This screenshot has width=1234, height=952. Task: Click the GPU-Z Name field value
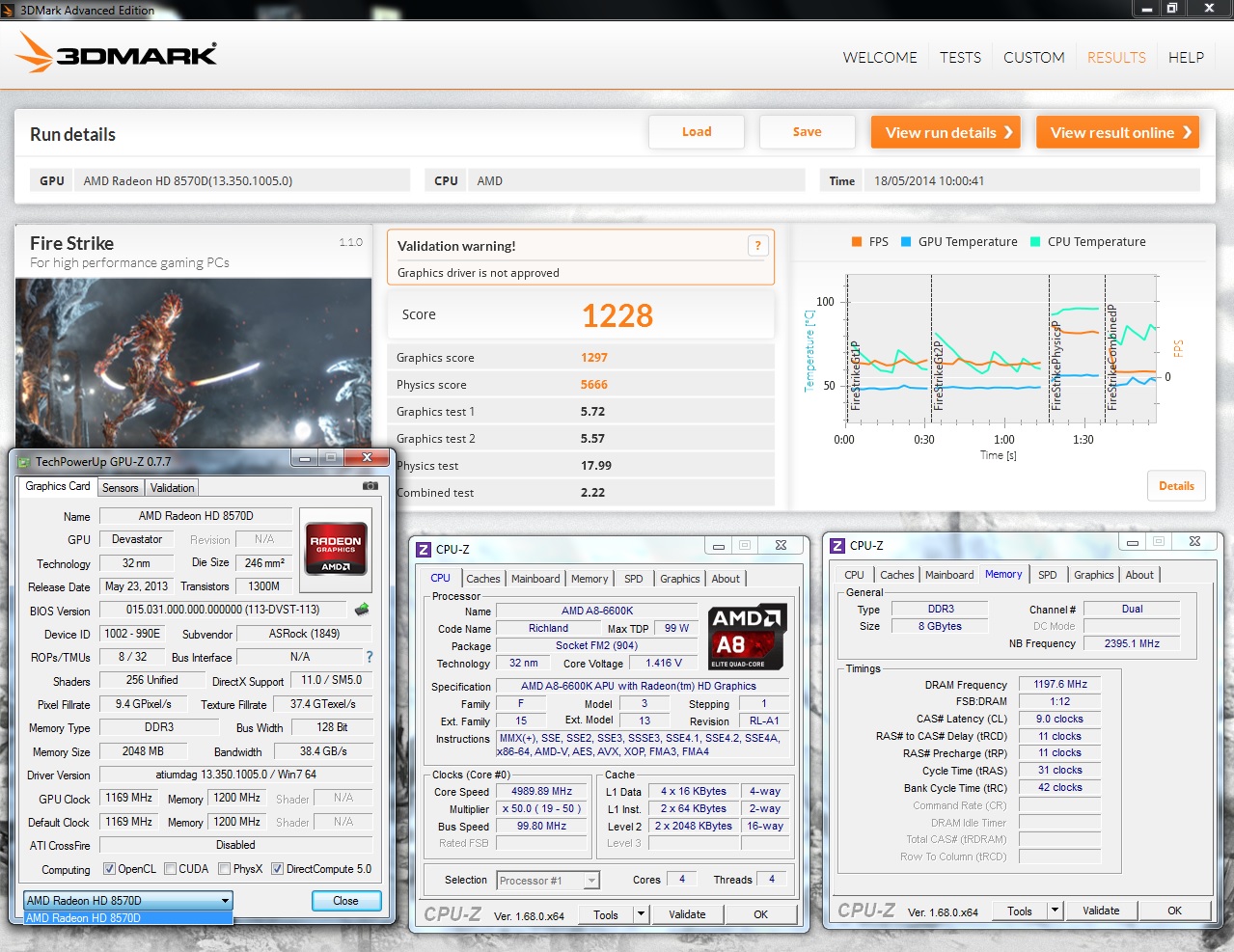(196, 516)
